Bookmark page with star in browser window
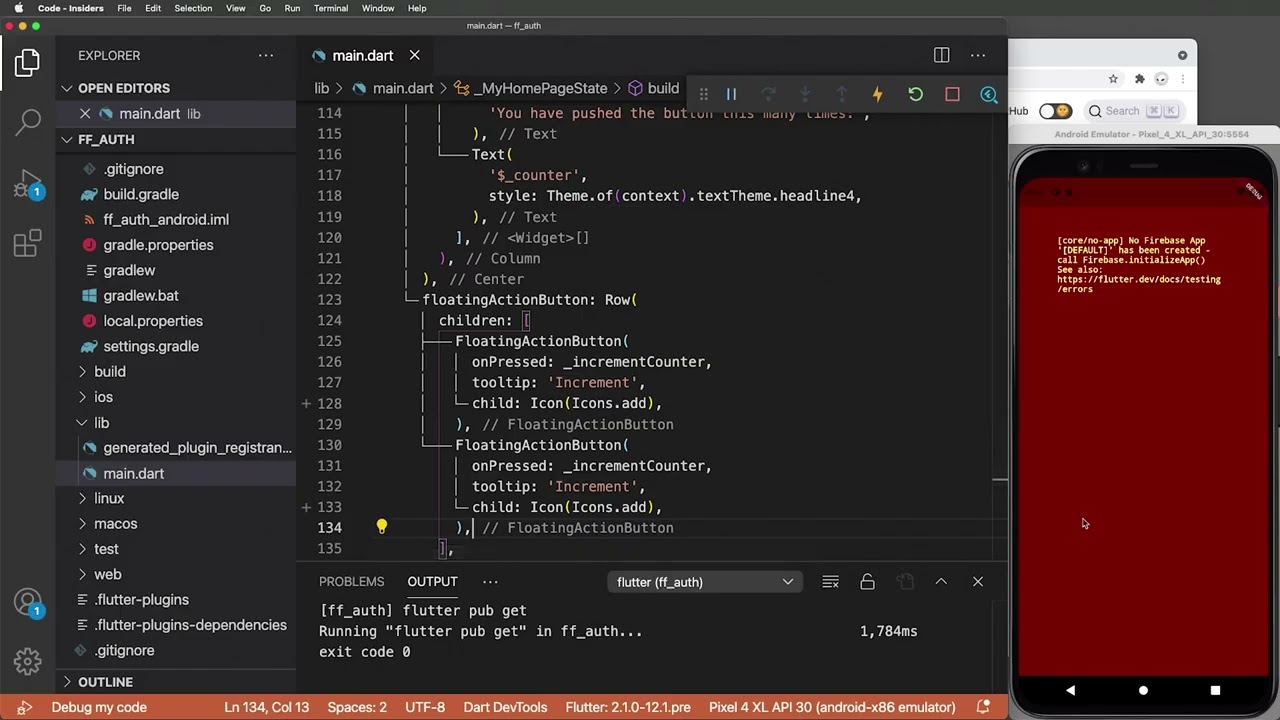This screenshot has height=720, width=1280. [x=1113, y=79]
